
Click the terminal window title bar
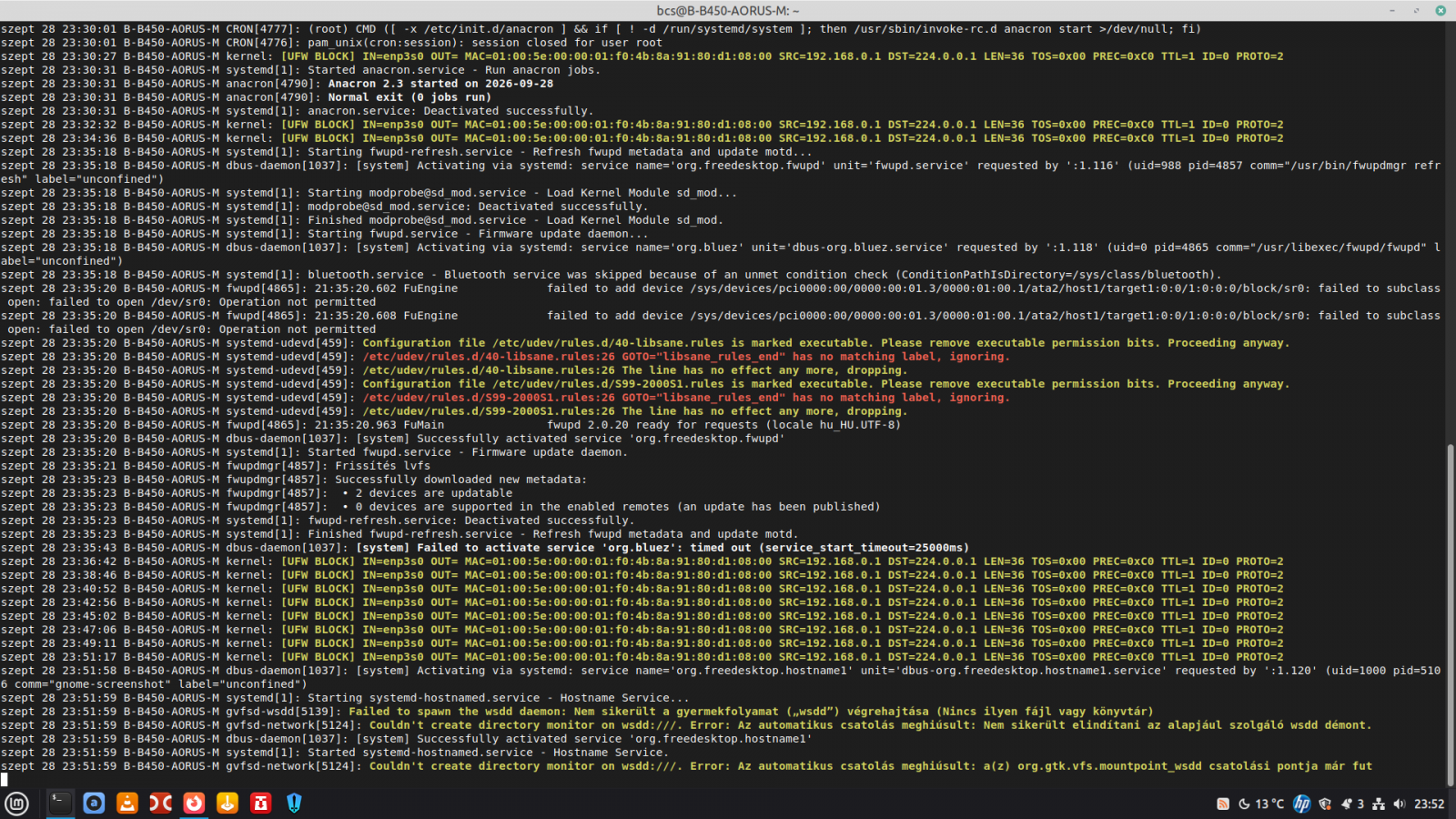click(728, 10)
